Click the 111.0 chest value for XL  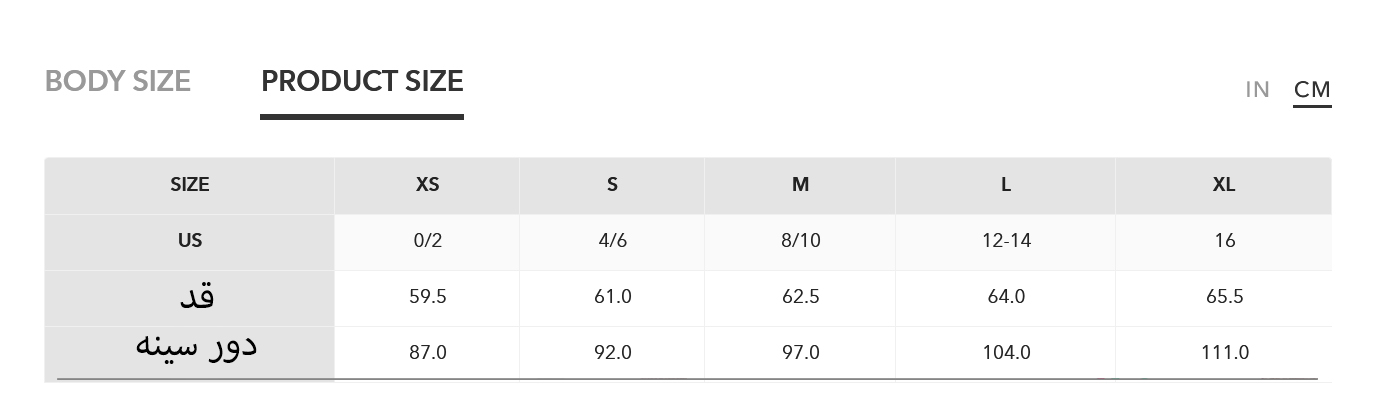1224,353
